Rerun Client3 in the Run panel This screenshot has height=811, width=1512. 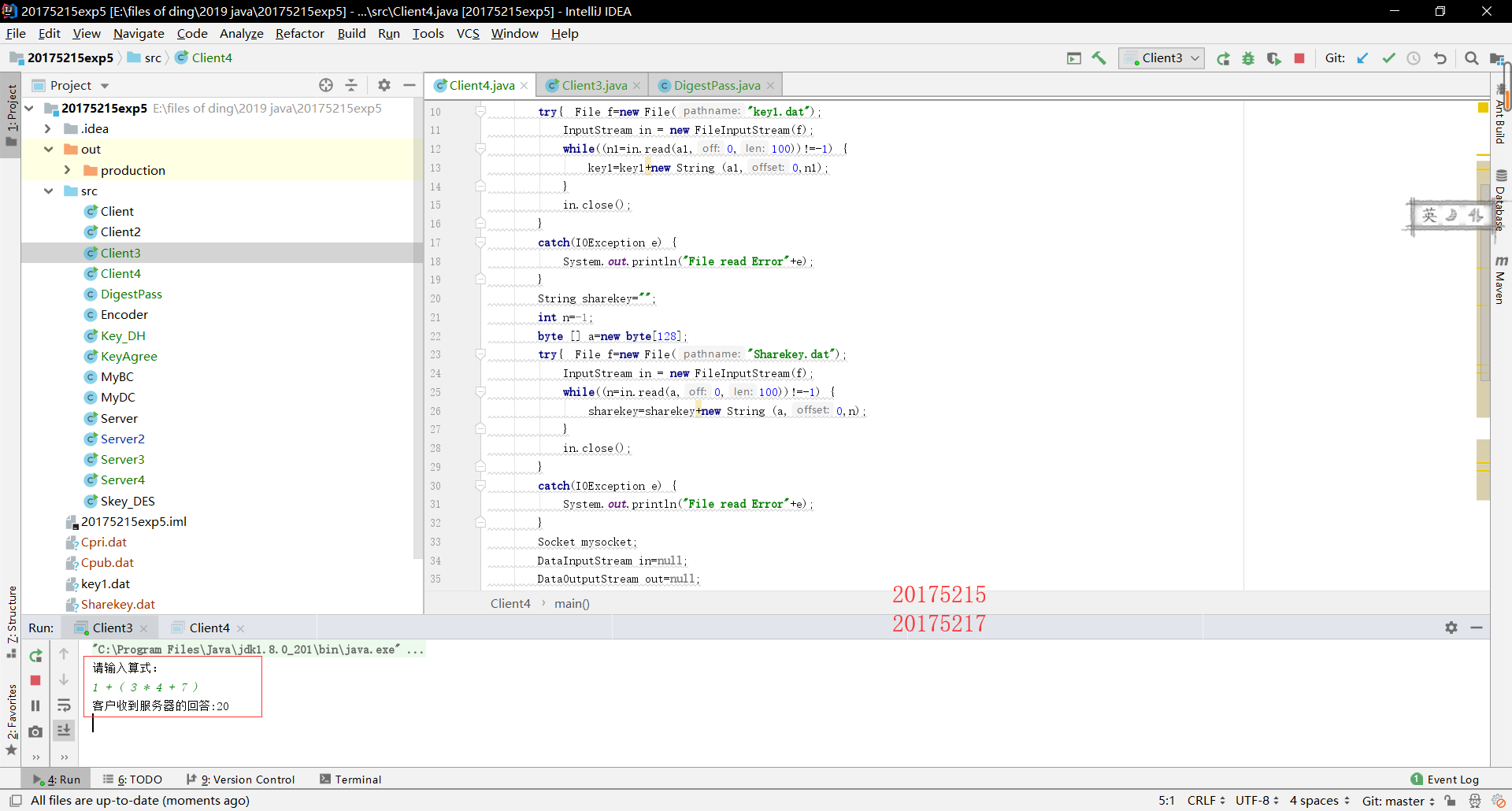click(x=35, y=655)
